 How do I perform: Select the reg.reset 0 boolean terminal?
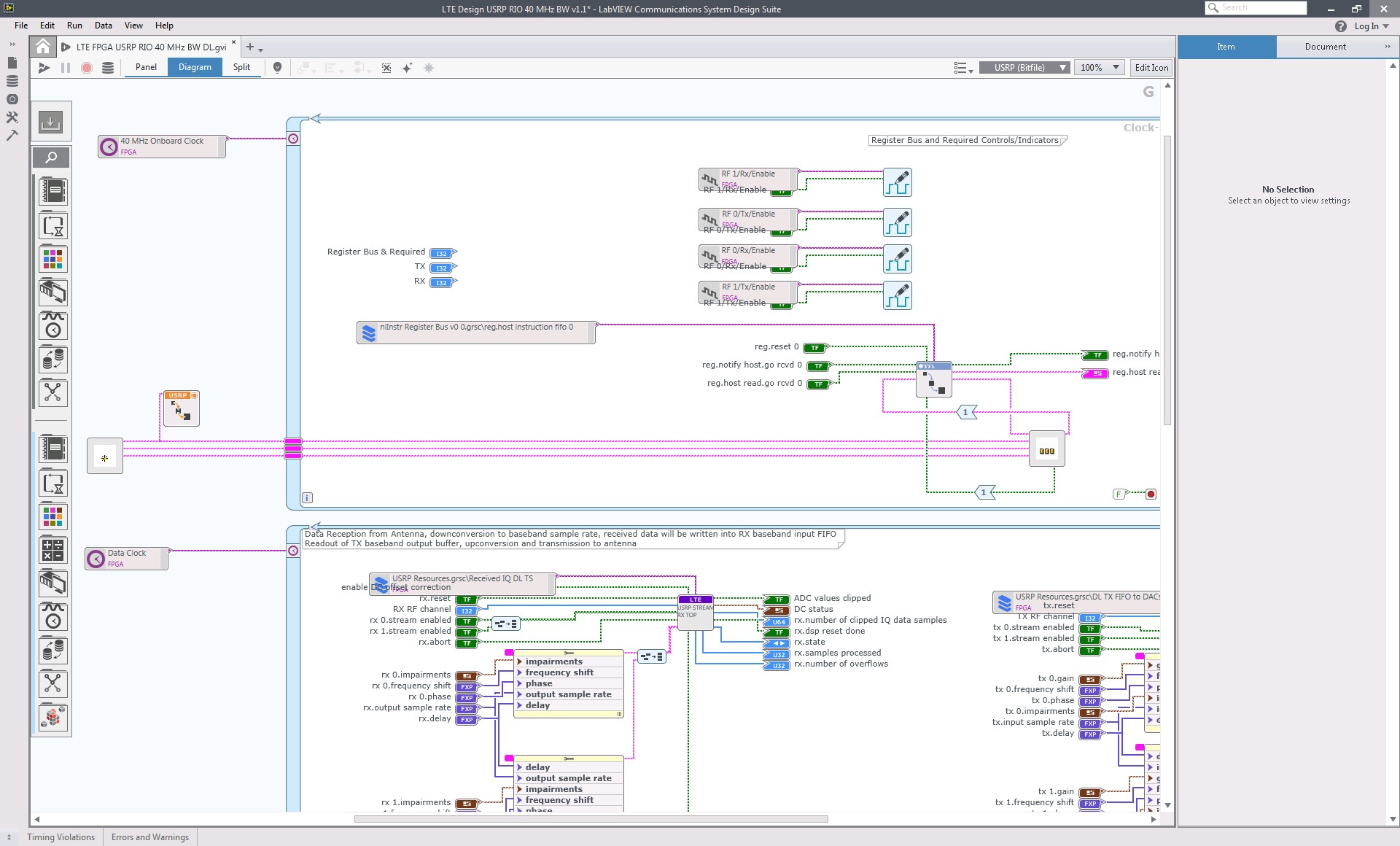pos(815,348)
